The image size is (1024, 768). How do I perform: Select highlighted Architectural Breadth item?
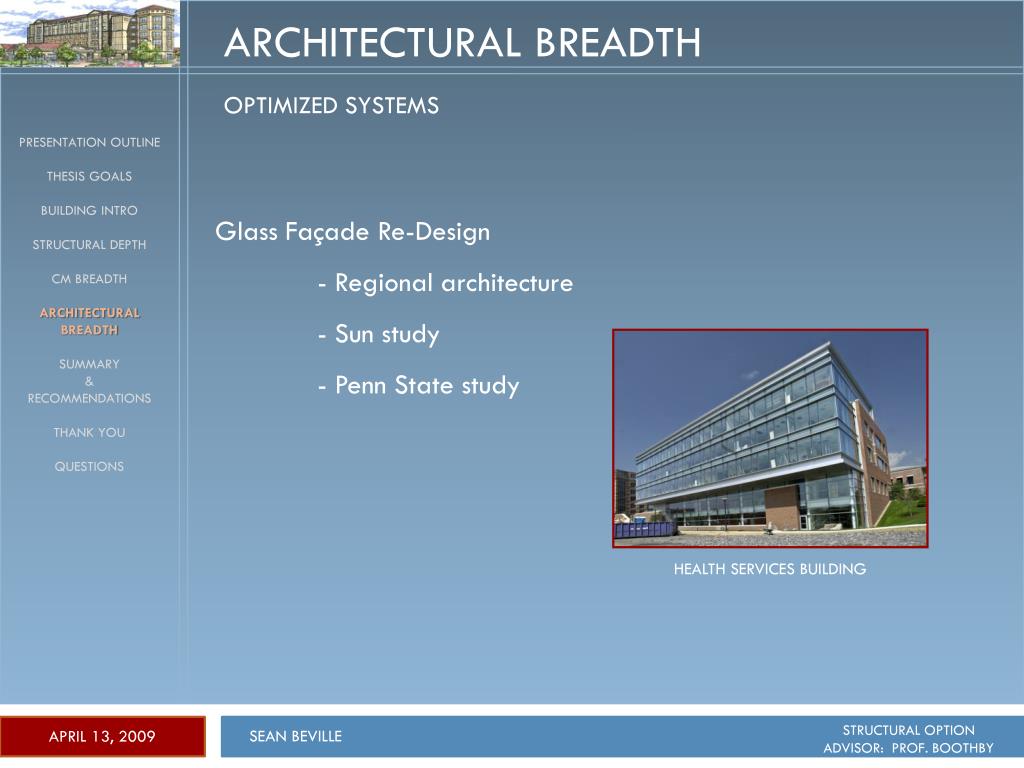pyautogui.click(x=89, y=321)
